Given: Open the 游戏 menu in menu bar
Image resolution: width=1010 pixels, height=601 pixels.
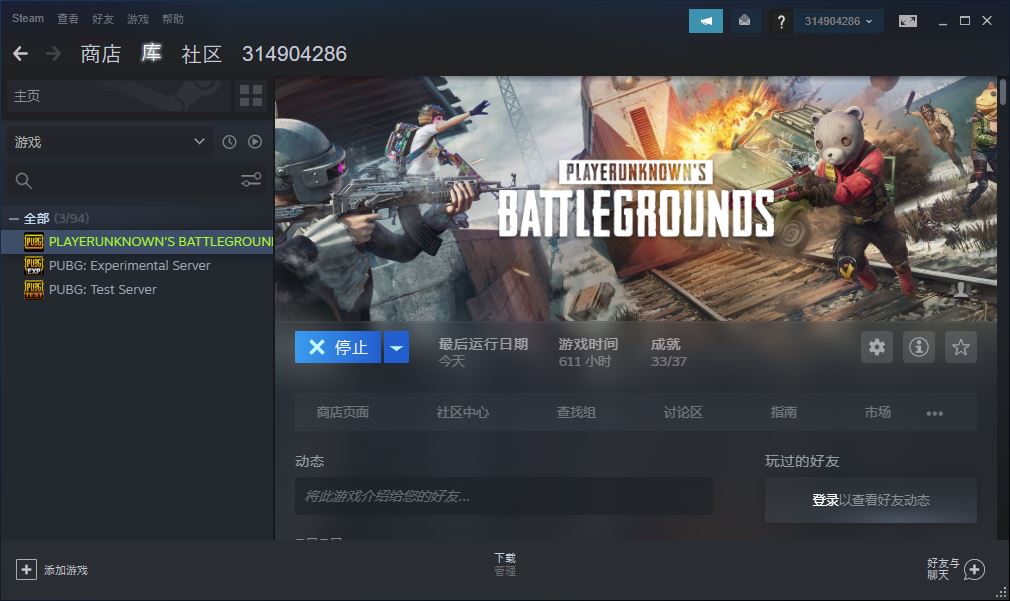Looking at the screenshot, I should click(137, 19).
